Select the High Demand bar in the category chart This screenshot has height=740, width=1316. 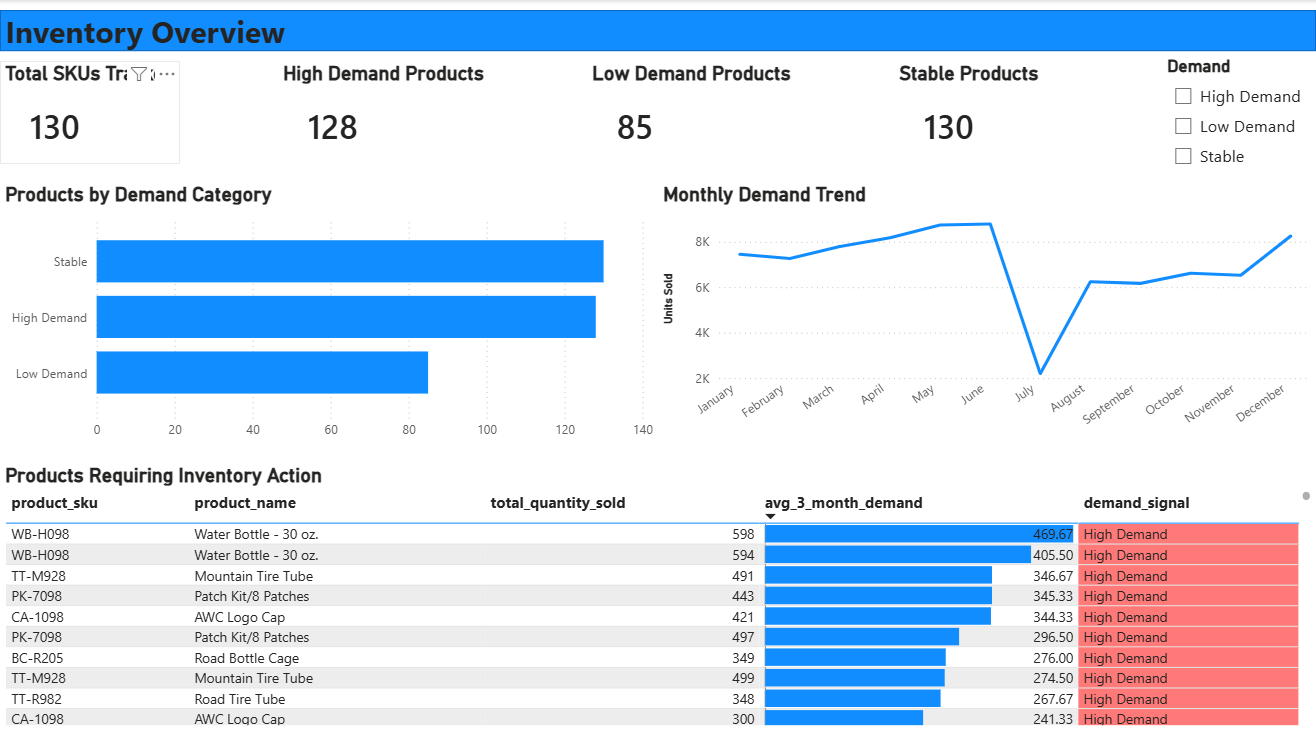(x=346, y=317)
